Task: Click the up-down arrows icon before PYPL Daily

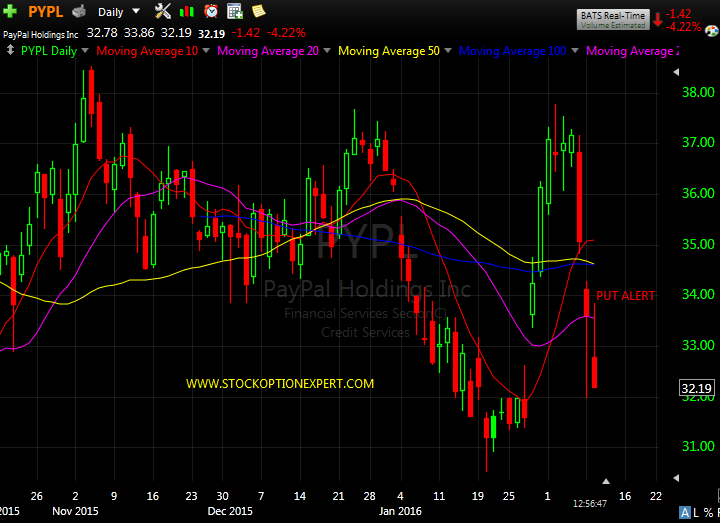Action: pyautogui.click(x=10, y=50)
